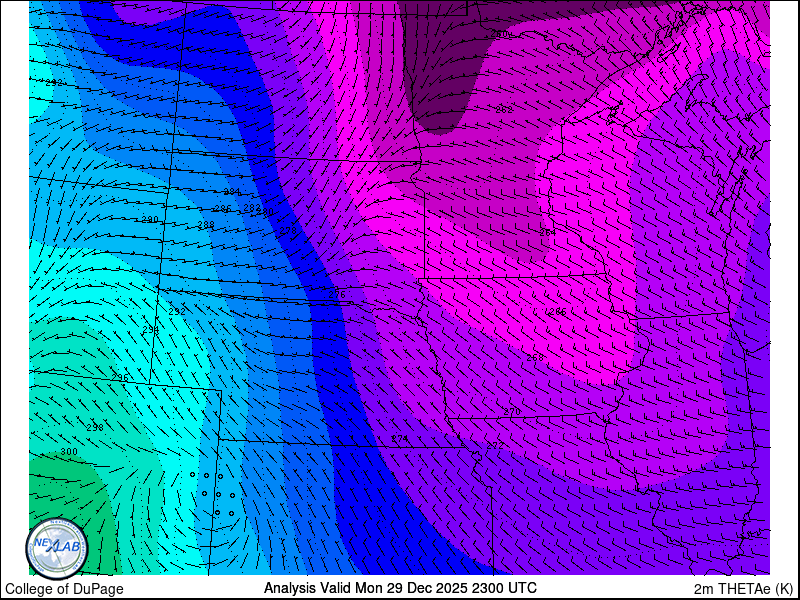Click the 294 contour label
This screenshot has height=600, width=800.
(x=151, y=330)
